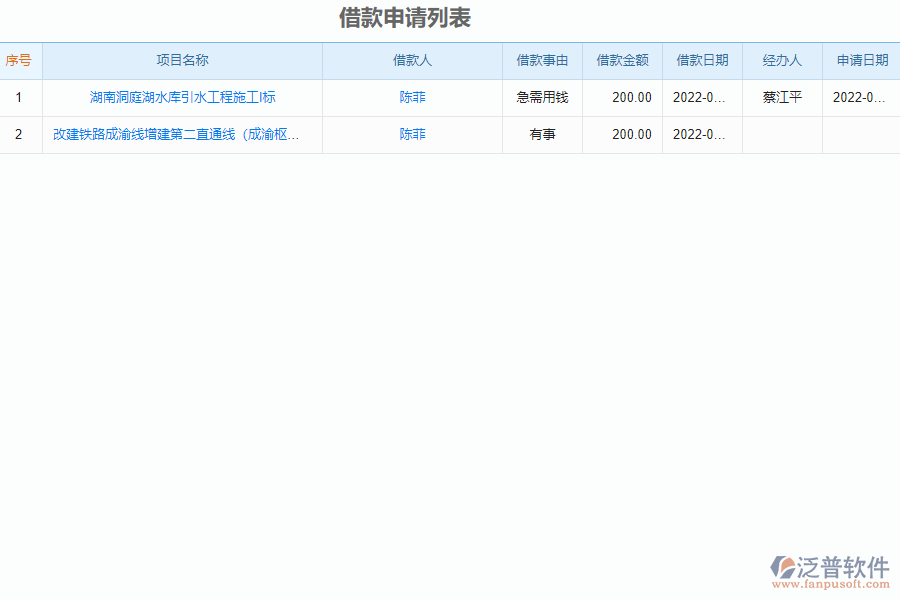Click borrower 陈菲 link in row 2
Image resolution: width=900 pixels, height=600 pixels.
(x=411, y=134)
